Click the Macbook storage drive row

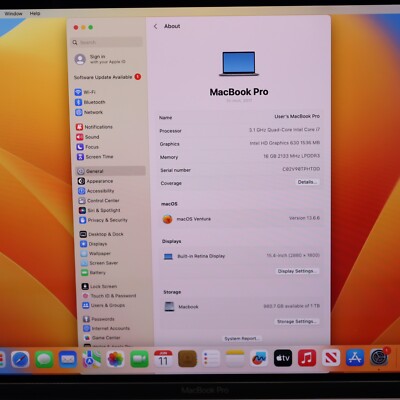(241, 306)
